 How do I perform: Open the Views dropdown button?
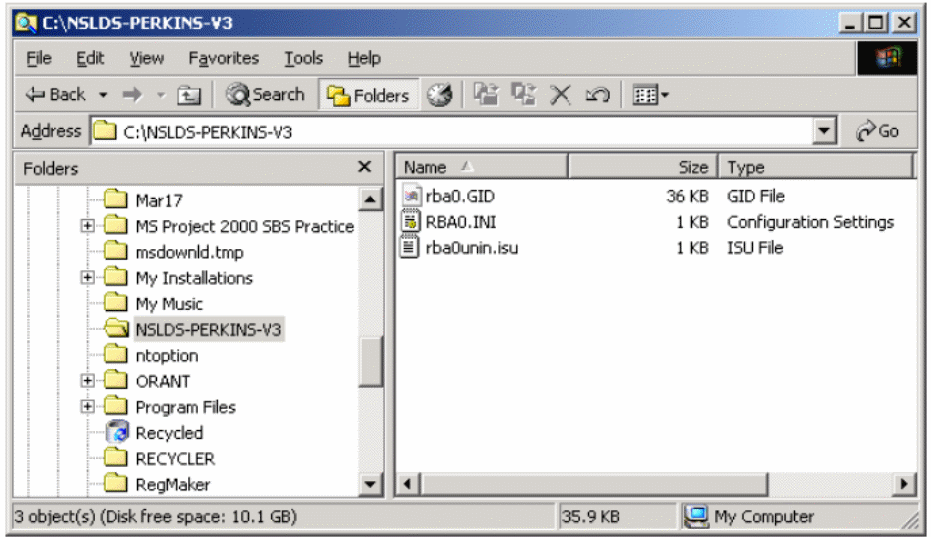[650, 95]
